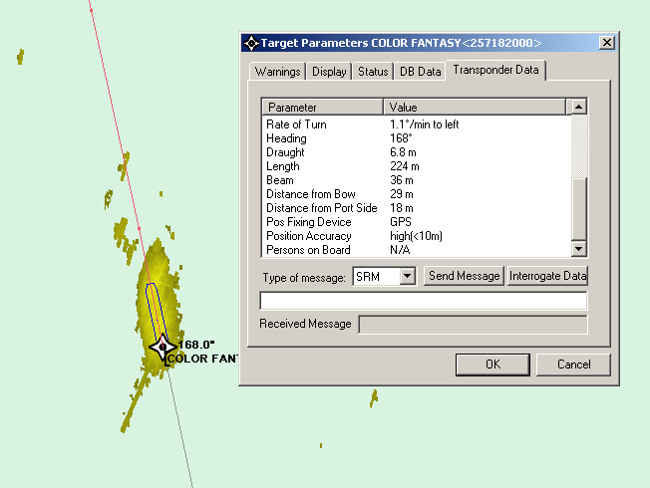
Task: Select the Rate of Turn row
Action: click(x=416, y=124)
